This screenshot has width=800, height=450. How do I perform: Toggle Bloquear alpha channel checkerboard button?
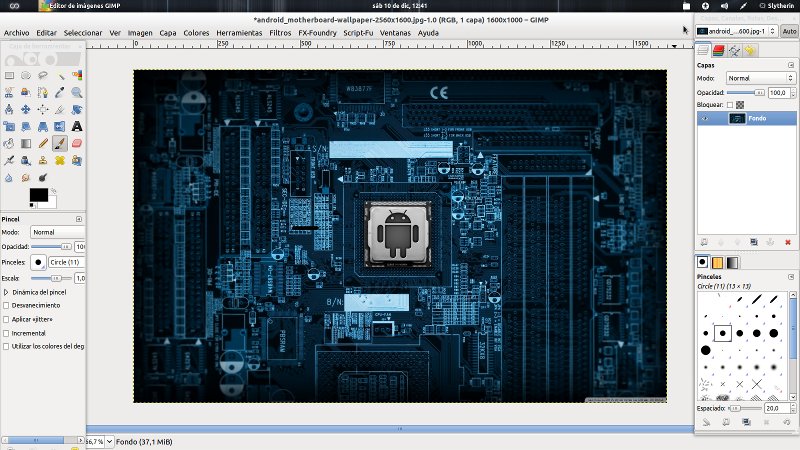740,105
